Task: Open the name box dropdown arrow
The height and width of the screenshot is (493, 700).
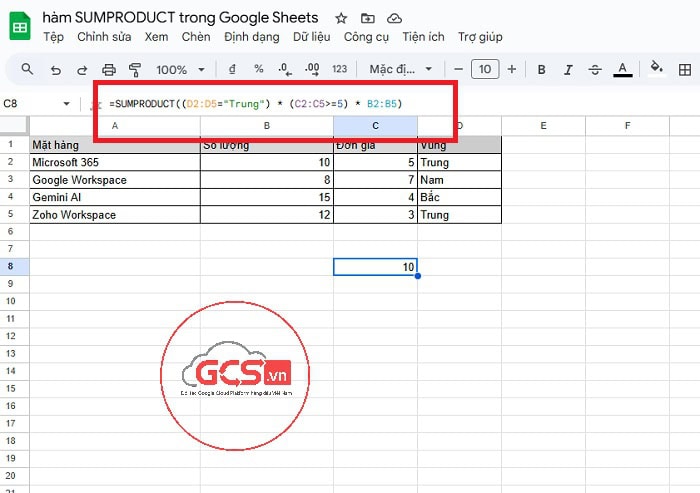Action: [67, 104]
